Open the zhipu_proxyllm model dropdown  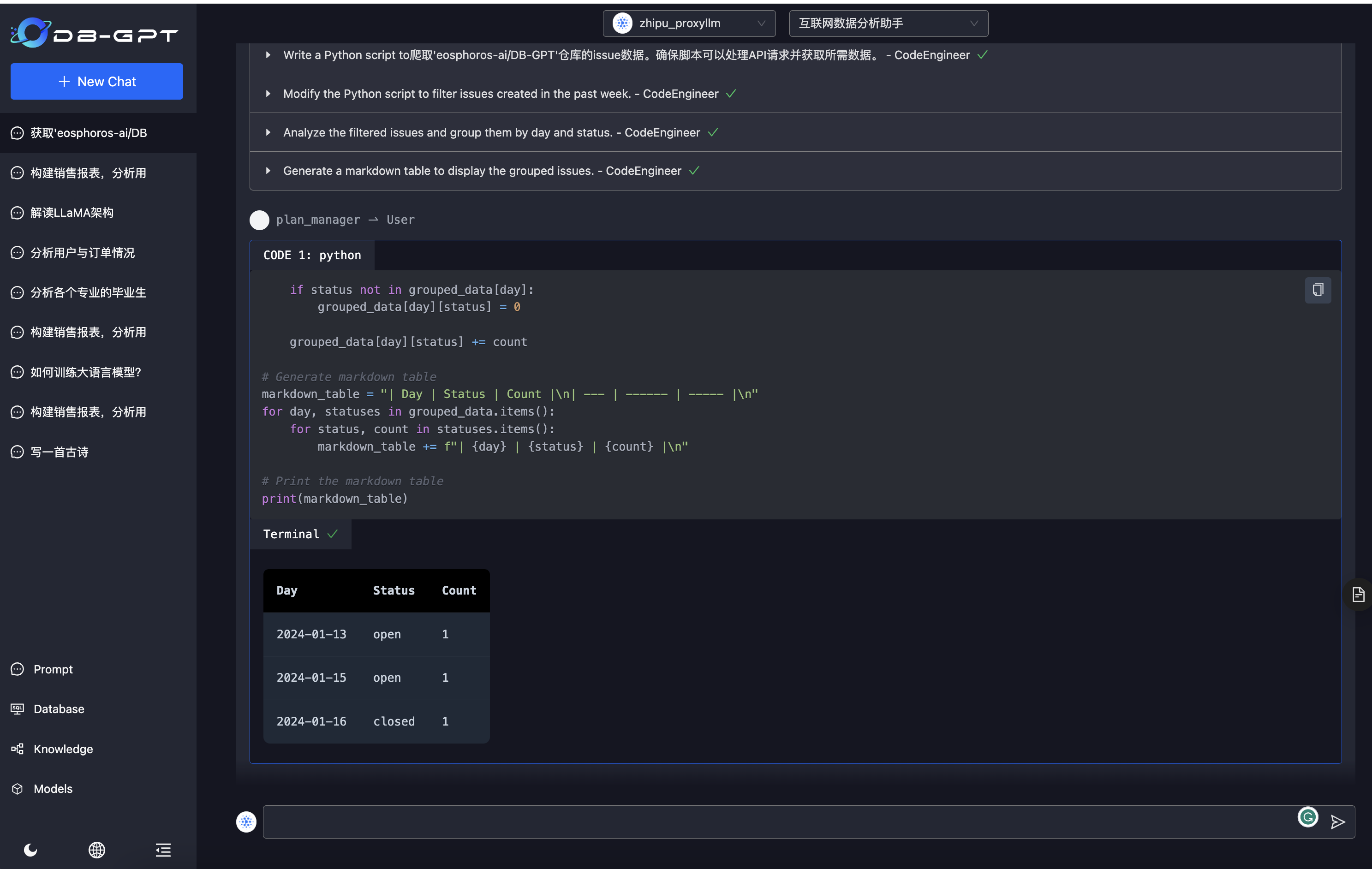pos(688,24)
